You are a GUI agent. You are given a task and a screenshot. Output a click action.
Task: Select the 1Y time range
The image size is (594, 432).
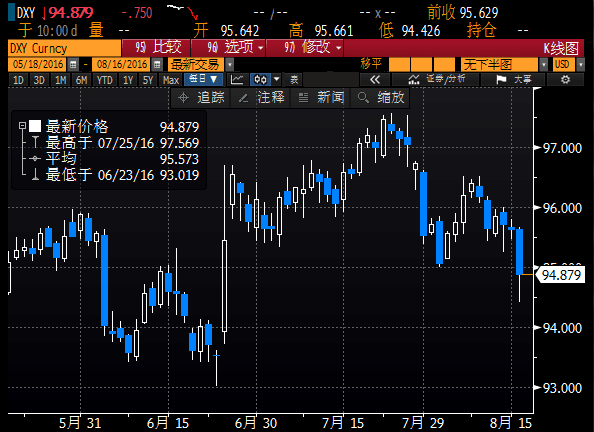(x=128, y=80)
